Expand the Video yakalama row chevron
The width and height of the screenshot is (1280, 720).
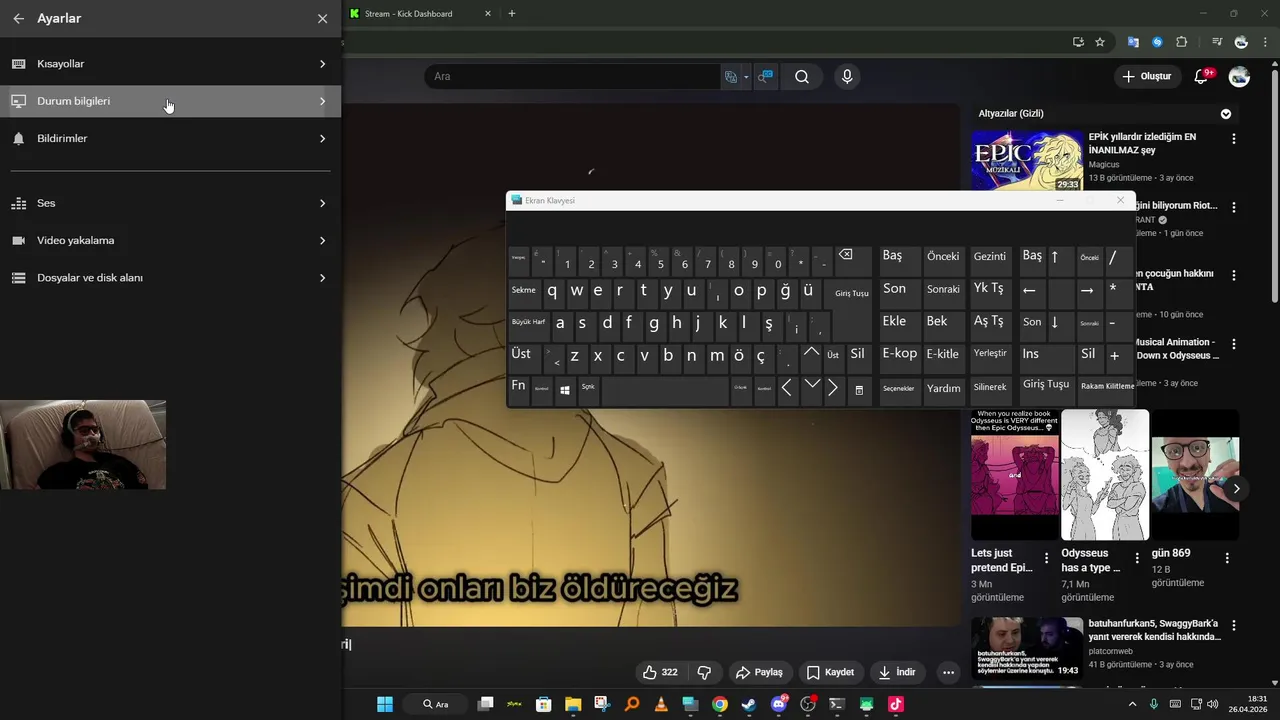point(322,241)
